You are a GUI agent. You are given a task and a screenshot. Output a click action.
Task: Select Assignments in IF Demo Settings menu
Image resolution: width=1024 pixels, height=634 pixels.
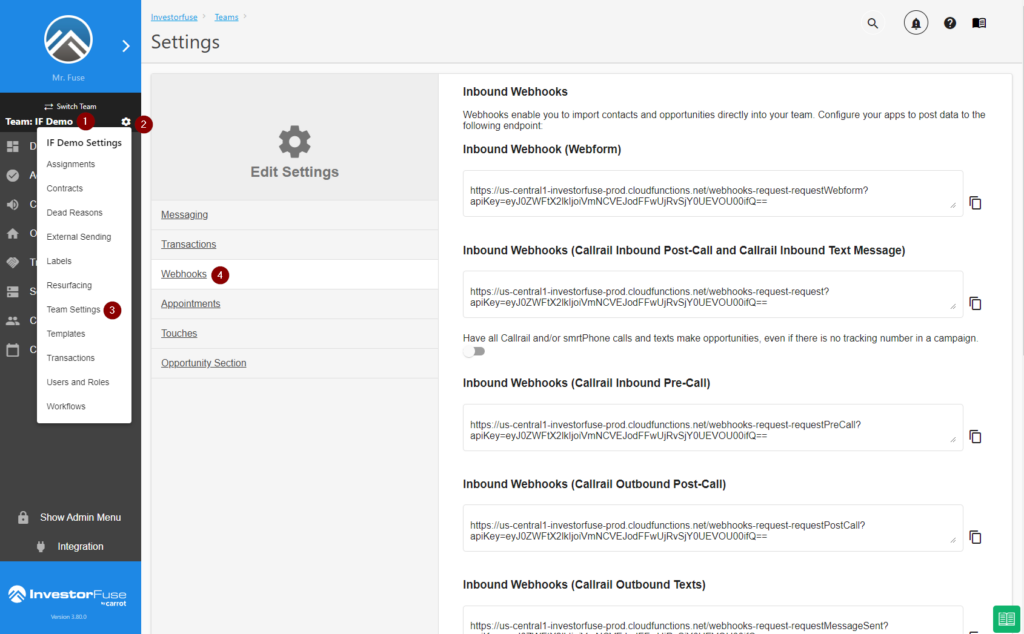[71, 164]
